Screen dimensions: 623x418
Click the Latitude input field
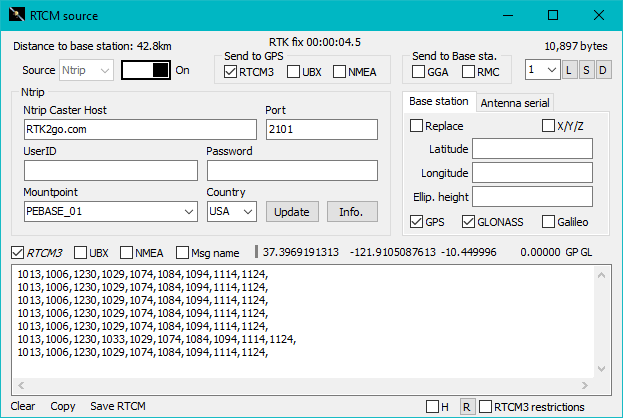click(532, 149)
